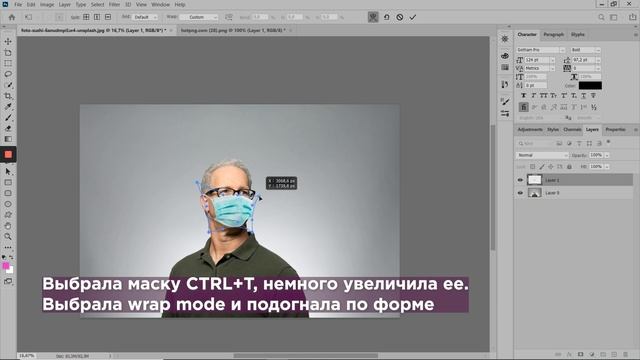Image resolution: width=640 pixels, height=360 pixels.
Task: Toggle Underline text style
Action: click(x=583, y=96)
